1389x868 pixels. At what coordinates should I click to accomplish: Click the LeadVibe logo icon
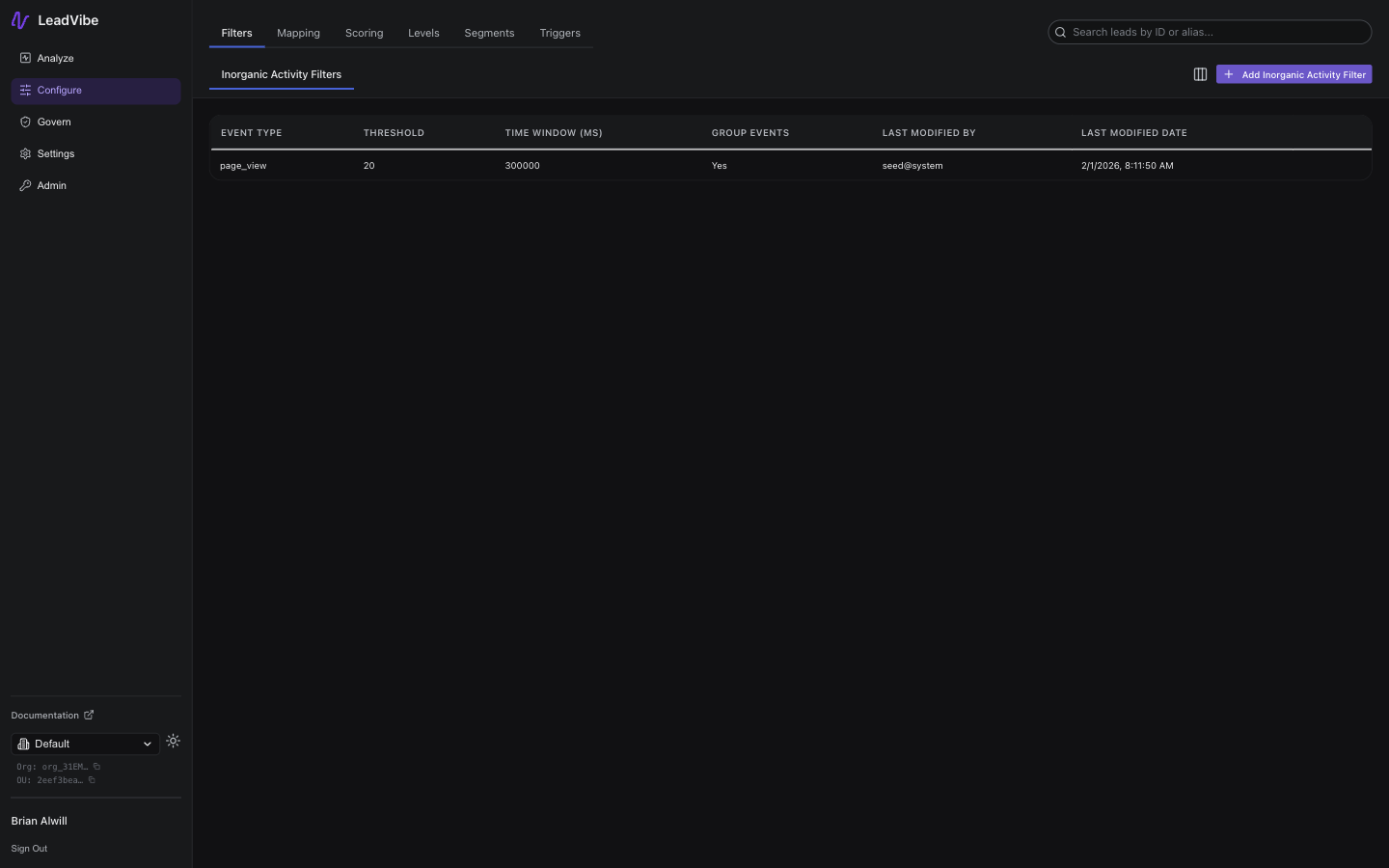(19, 19)
